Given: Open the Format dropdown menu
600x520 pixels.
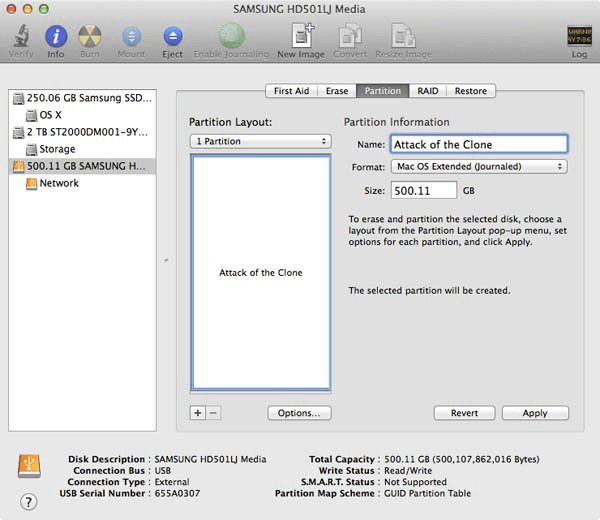Looking at the screenshot, I should coord(479,166).
